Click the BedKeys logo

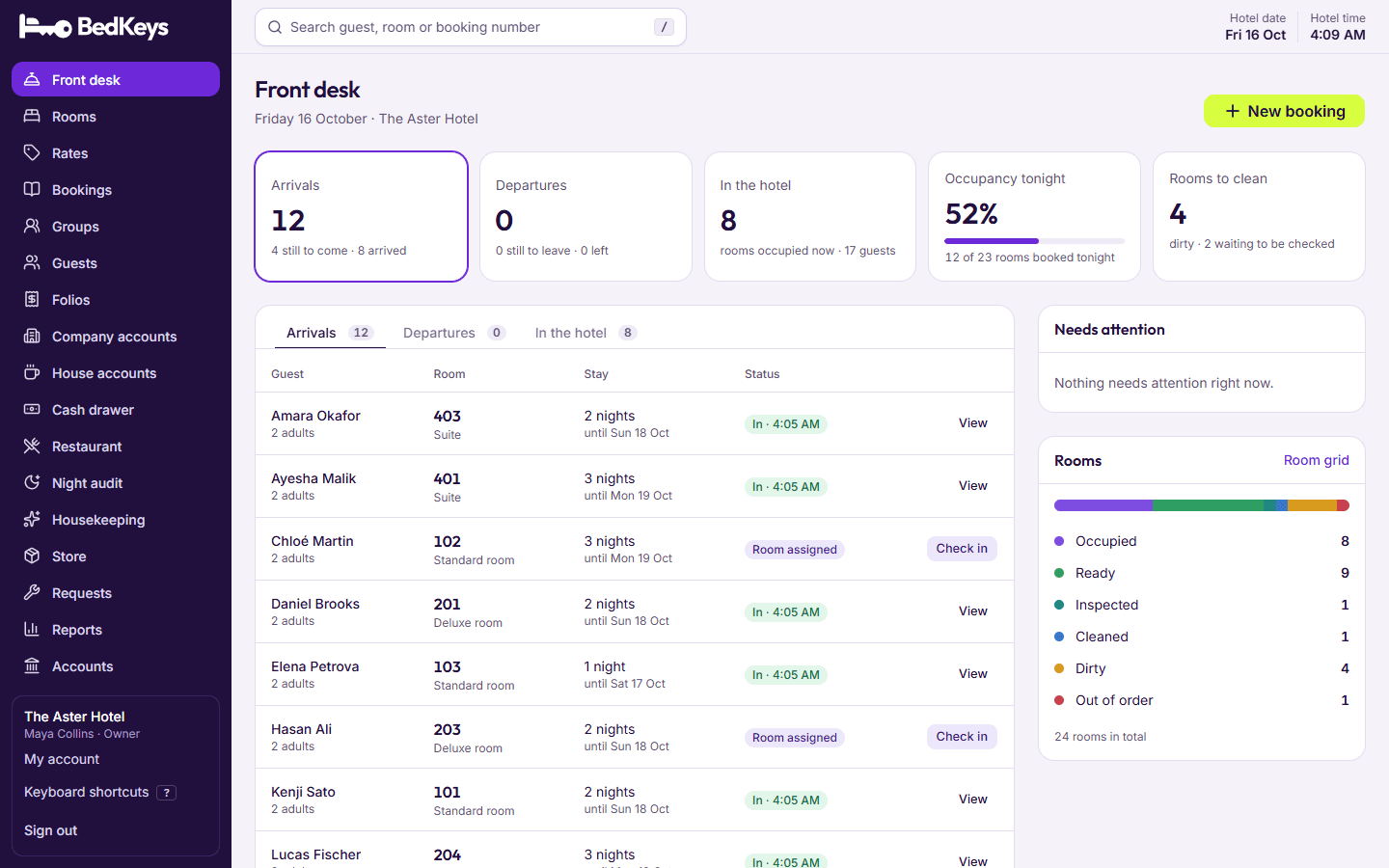(x=94, y=27)
